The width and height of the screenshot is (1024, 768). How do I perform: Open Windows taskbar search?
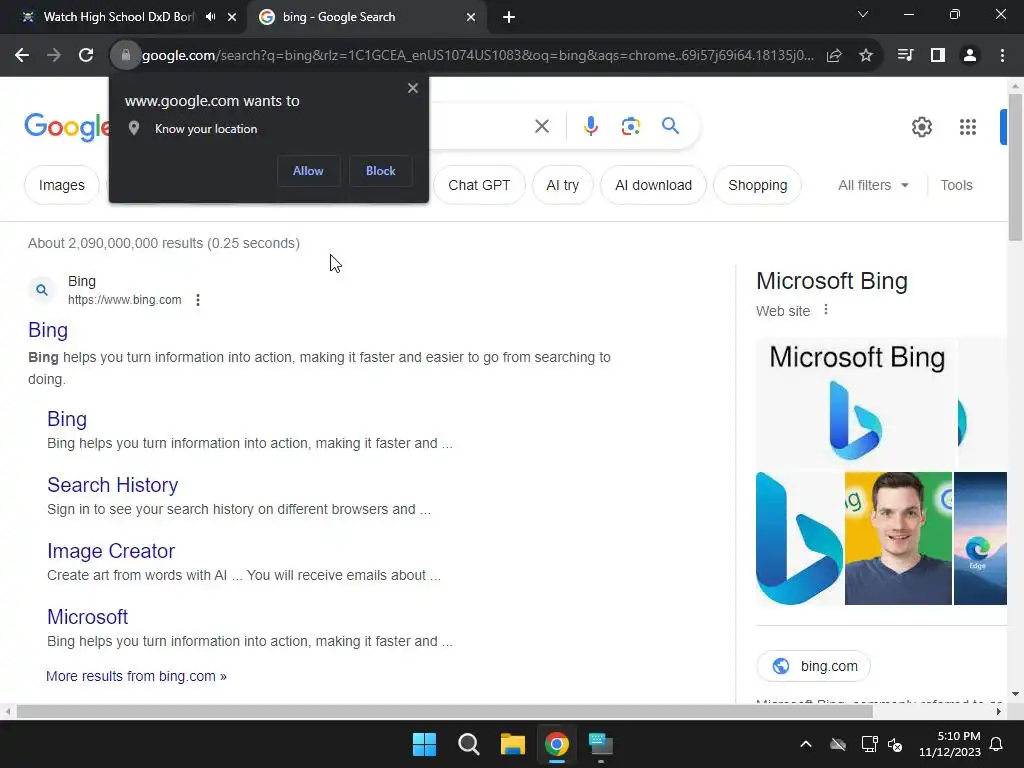coord(468,744)
